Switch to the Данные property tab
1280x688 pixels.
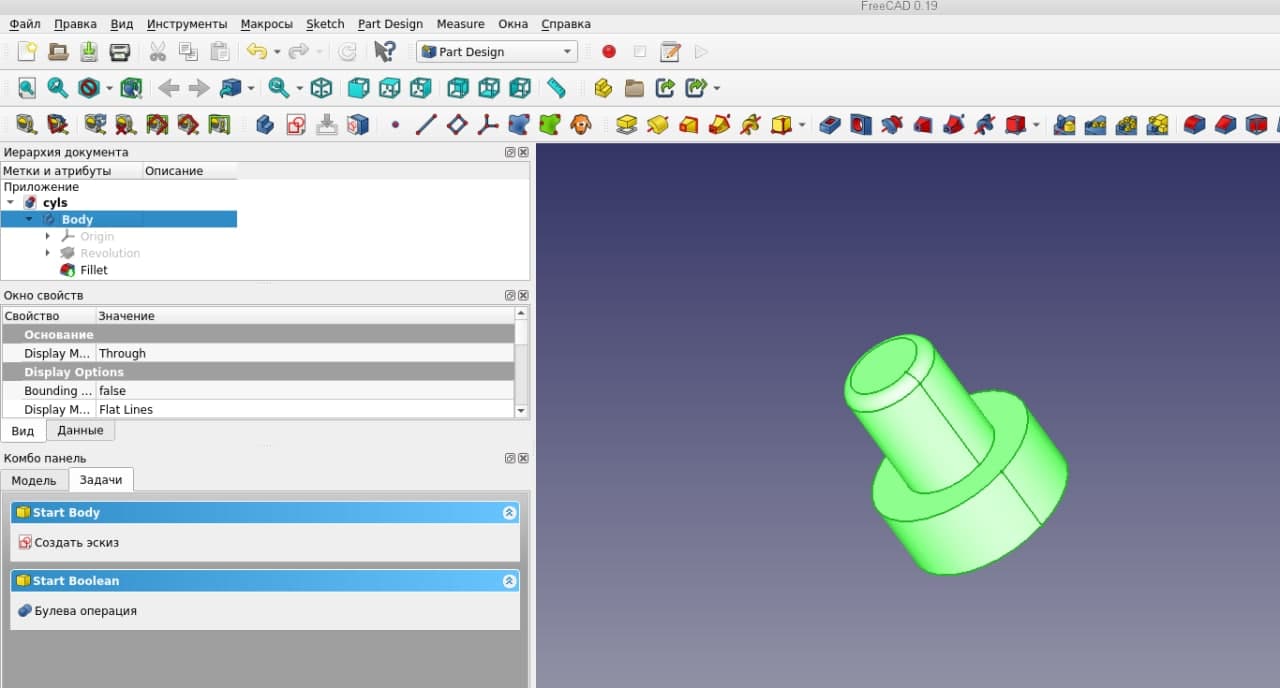click(80, 430)
